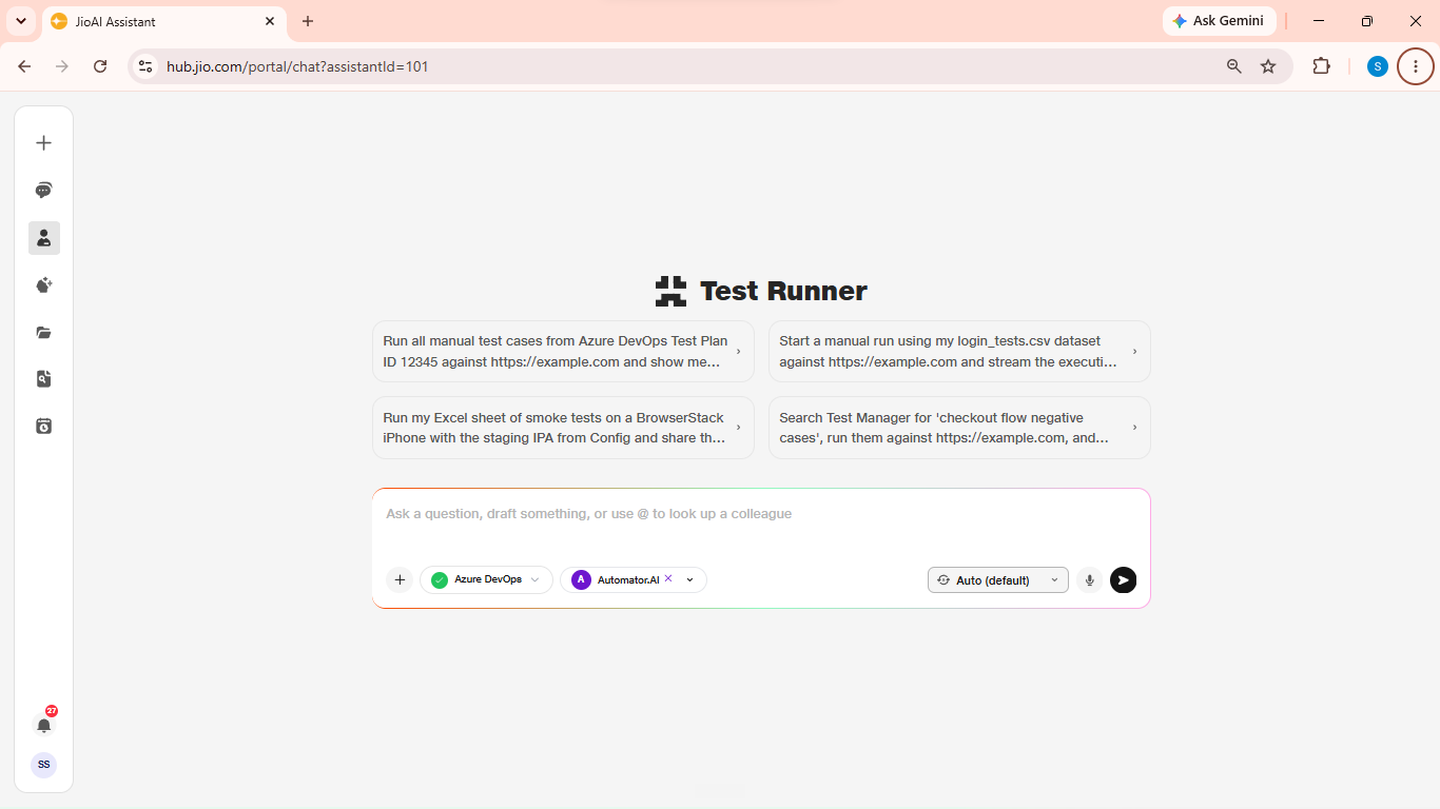Open the Auto (default) model dropdown
This screenshot has width=1440, height=809.
coord(998,580)
